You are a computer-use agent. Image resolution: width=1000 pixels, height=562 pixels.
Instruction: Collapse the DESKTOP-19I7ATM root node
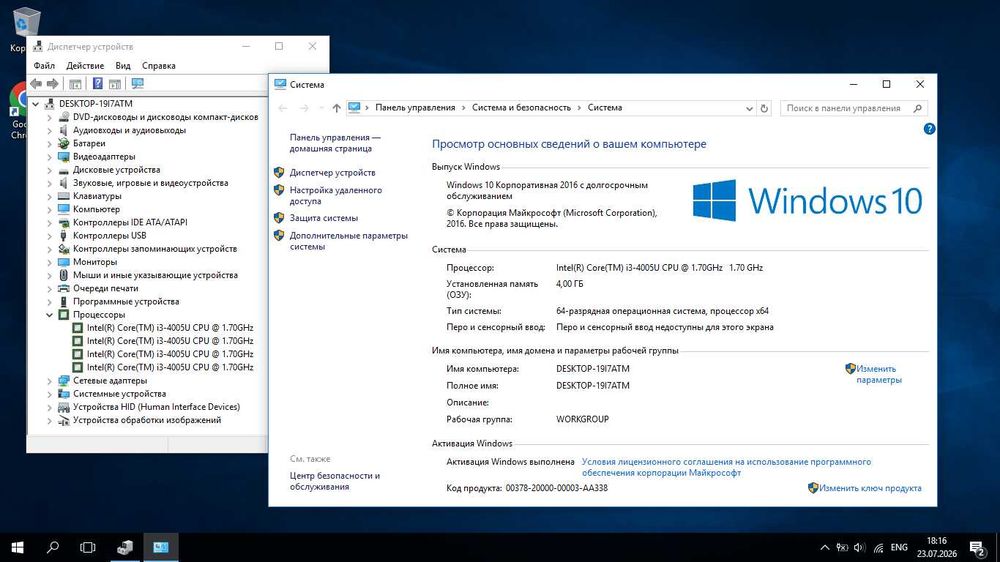(x=36, y=103)
